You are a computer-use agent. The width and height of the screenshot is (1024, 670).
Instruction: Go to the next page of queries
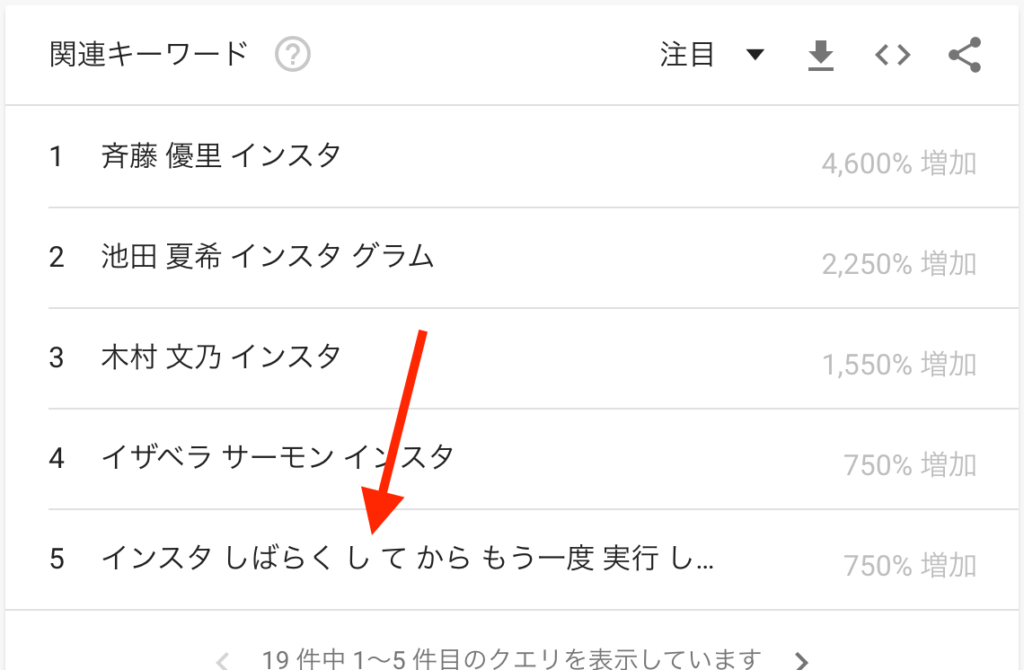pyautogui.click(x=801, y=661)
